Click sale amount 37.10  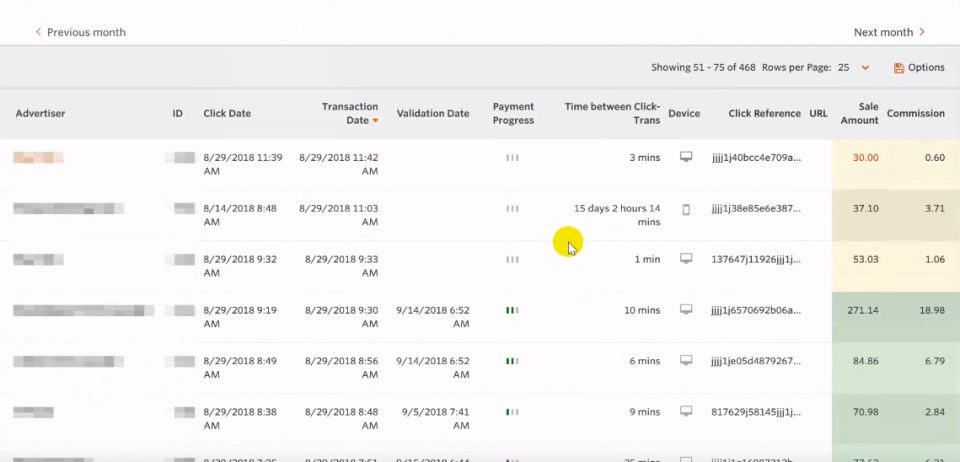point(866,209)
